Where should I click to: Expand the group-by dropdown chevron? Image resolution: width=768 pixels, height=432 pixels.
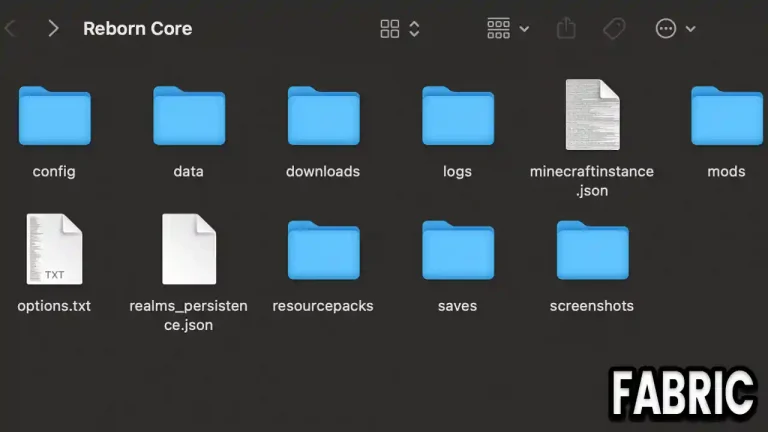pyautogui.click(x=524, y=29)
